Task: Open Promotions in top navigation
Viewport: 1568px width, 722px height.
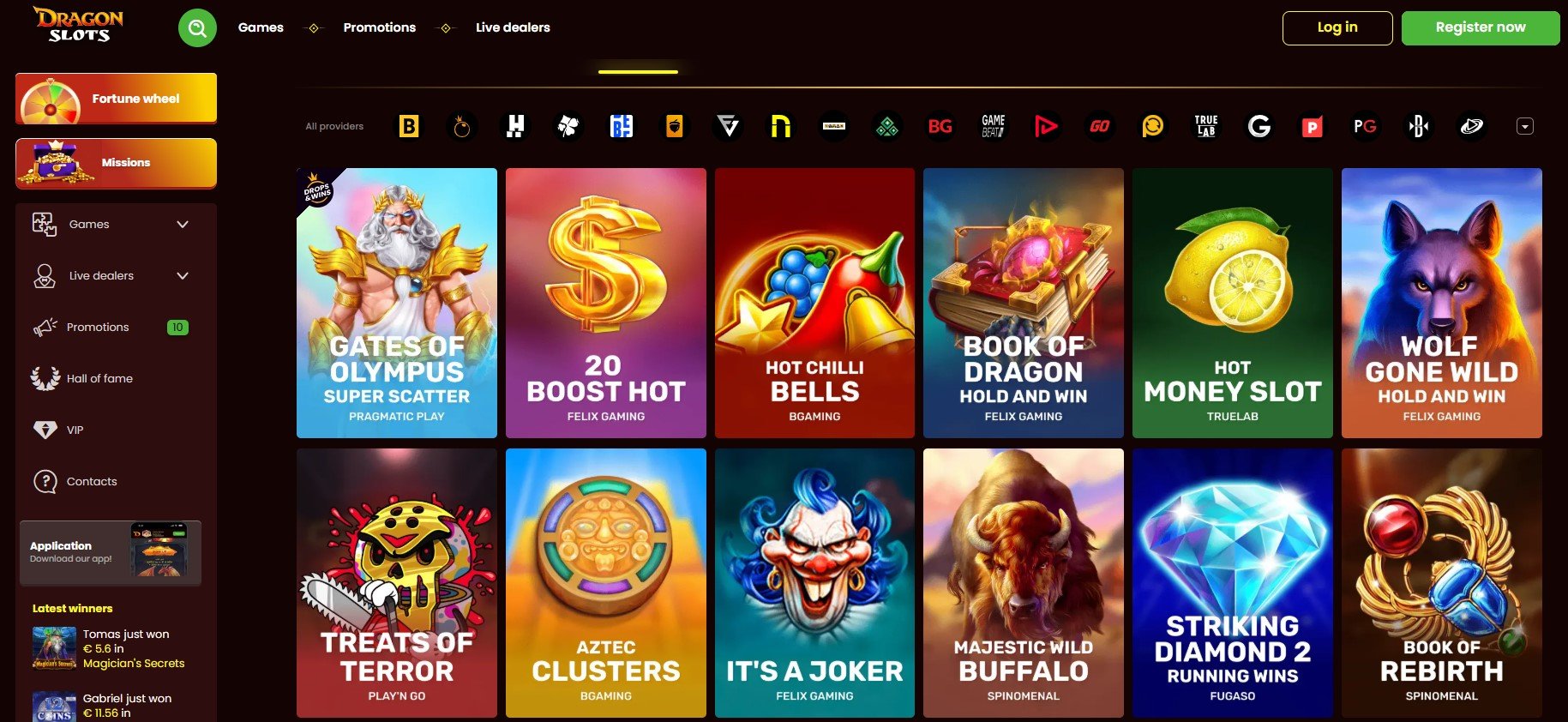Action: [380, 27]
